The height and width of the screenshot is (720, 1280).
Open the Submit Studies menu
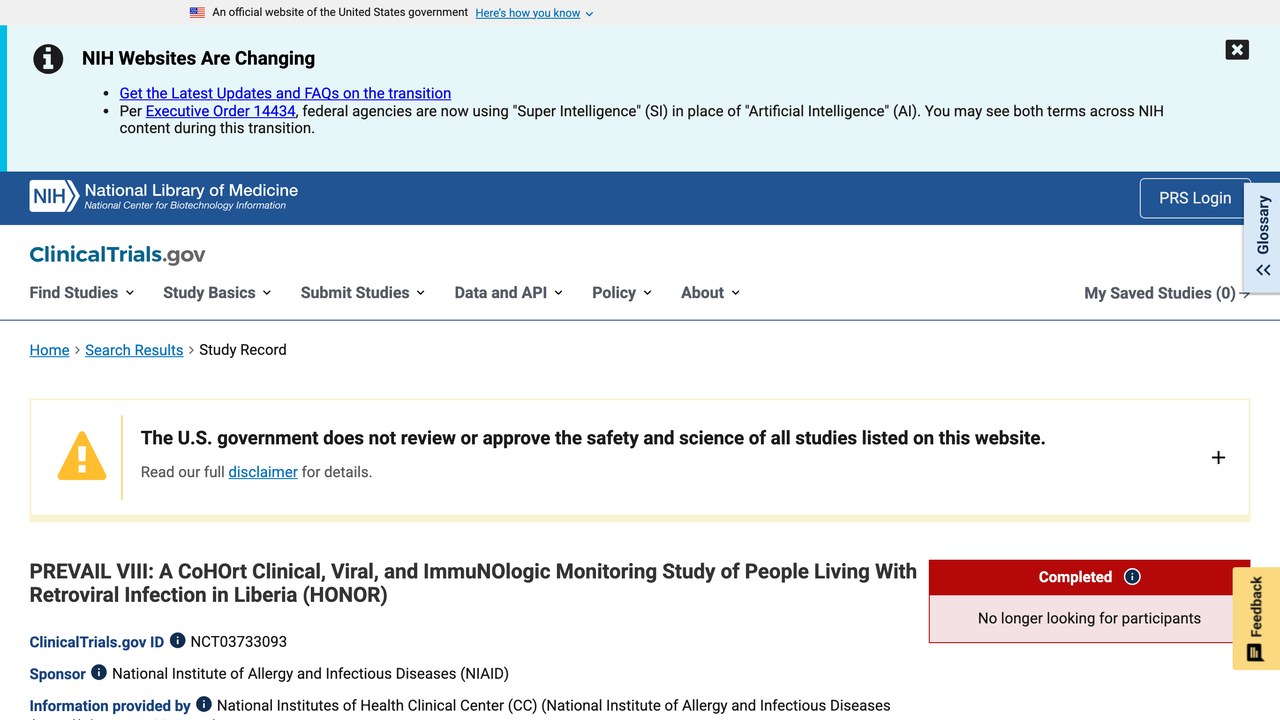tap(363, 293)
